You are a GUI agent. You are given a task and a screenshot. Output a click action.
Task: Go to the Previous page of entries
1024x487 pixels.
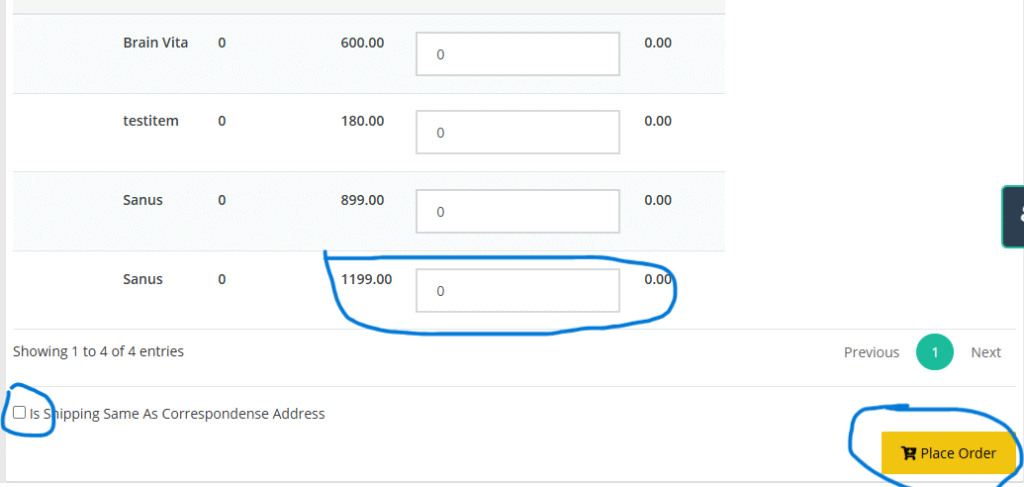[x=871, y=352]
